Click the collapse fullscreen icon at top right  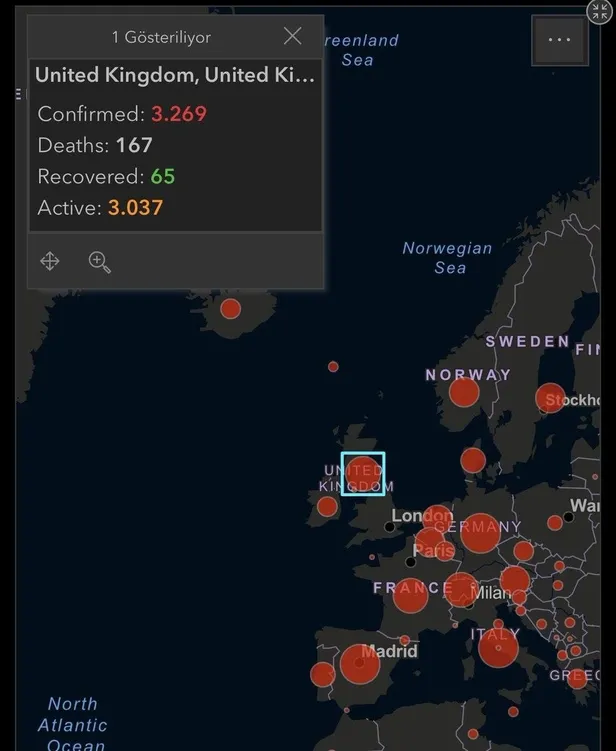(600, 11)
